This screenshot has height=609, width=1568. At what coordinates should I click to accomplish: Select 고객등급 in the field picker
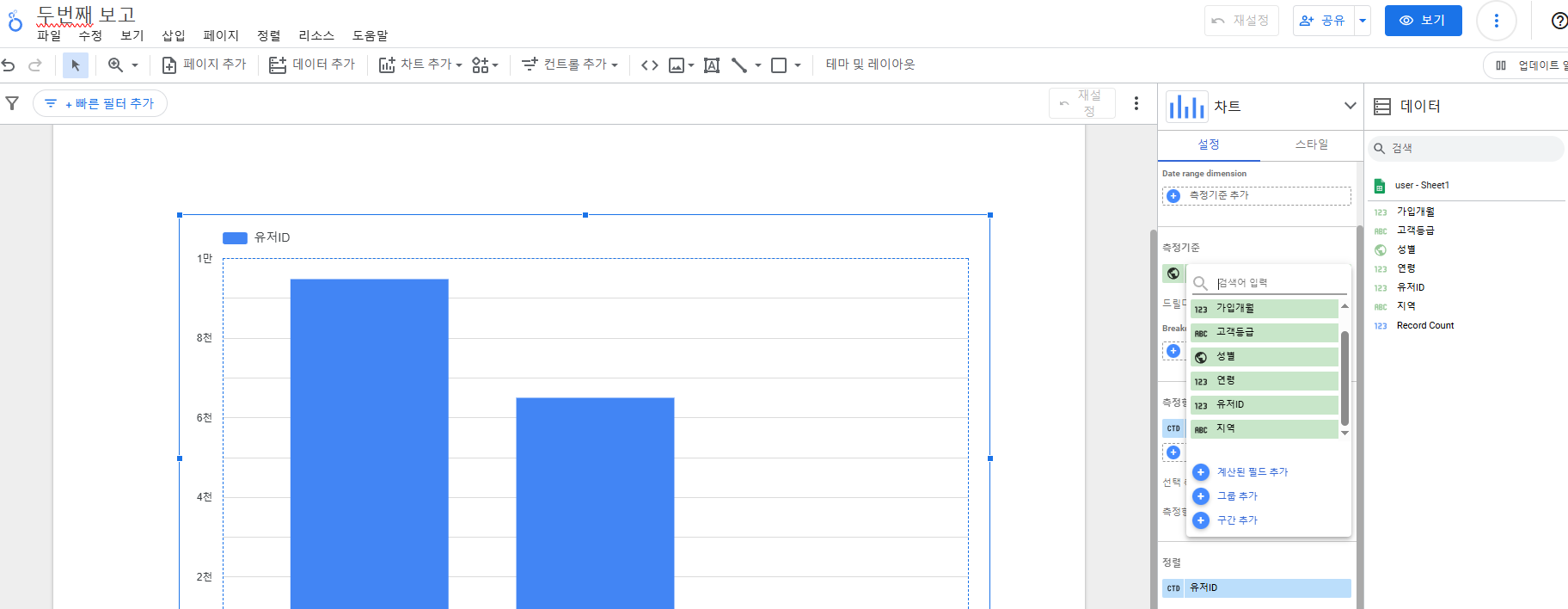[1265, 332]
